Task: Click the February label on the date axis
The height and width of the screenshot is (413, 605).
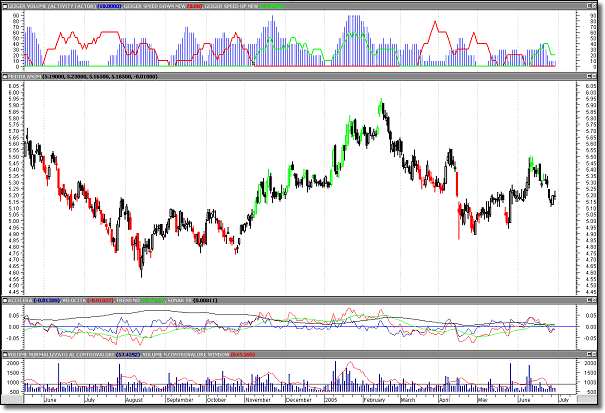Action: [374, 399]
